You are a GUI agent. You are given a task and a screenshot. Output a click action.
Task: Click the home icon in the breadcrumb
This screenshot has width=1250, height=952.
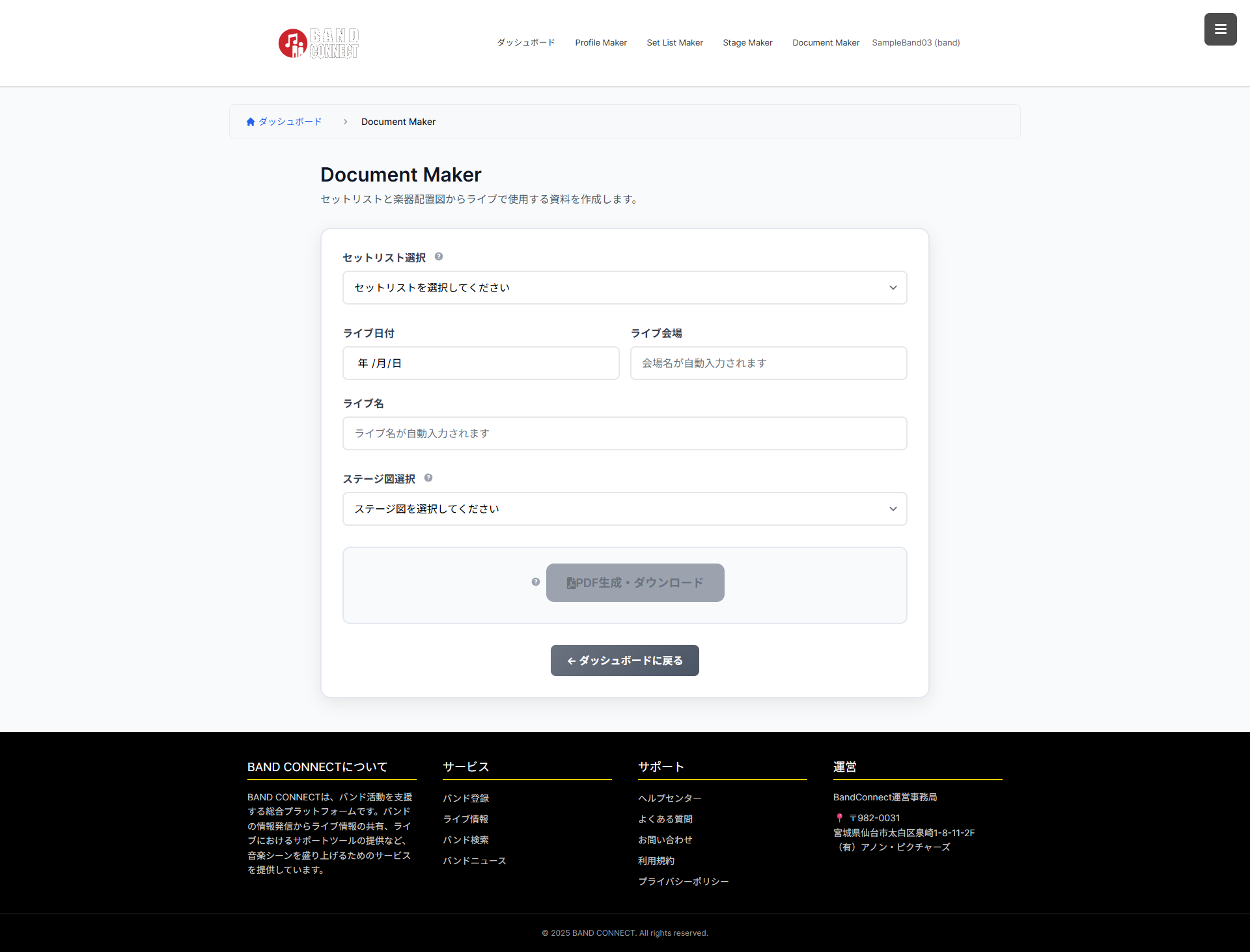coord(250,121)
